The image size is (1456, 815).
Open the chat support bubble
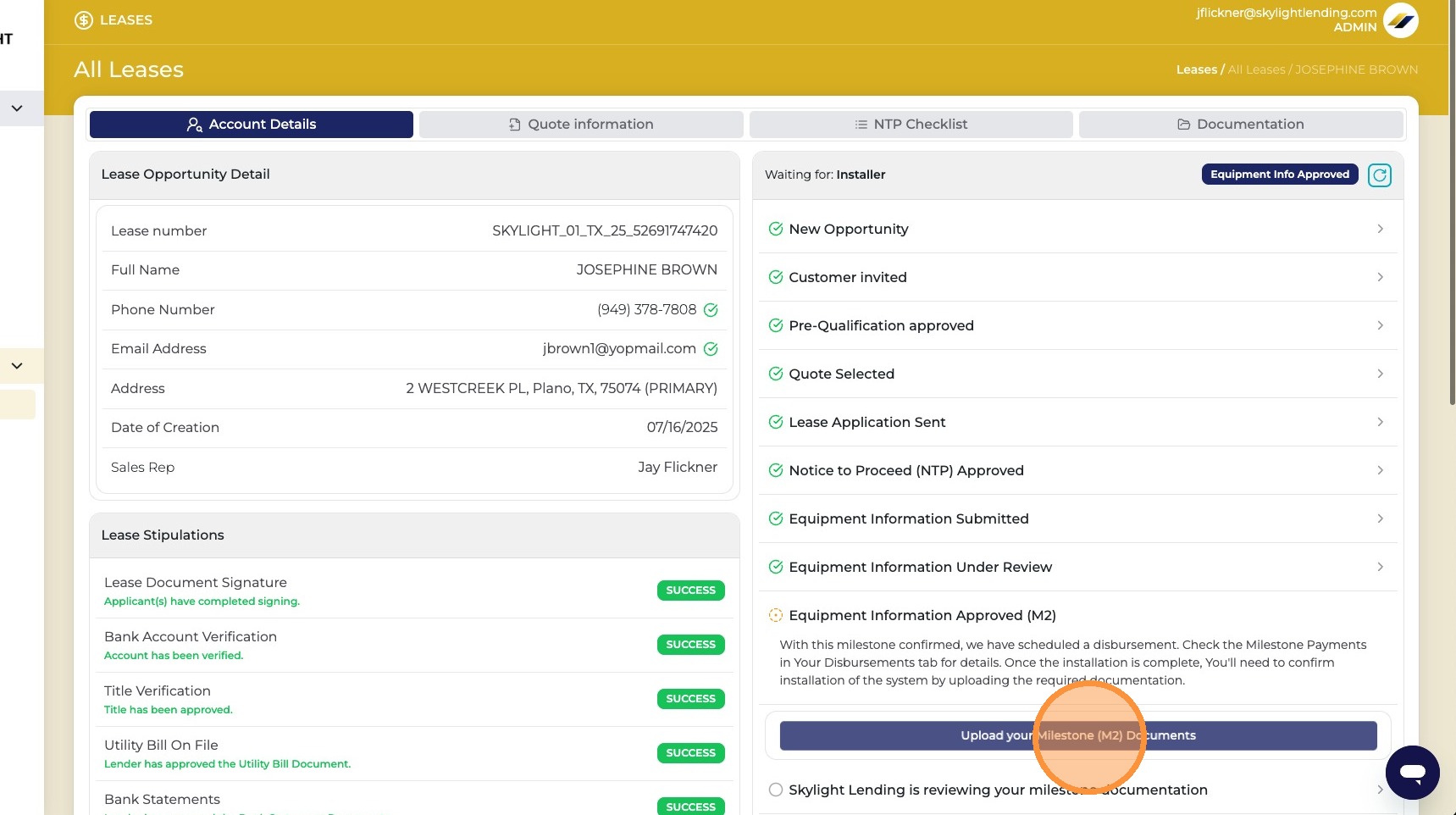1412,772
